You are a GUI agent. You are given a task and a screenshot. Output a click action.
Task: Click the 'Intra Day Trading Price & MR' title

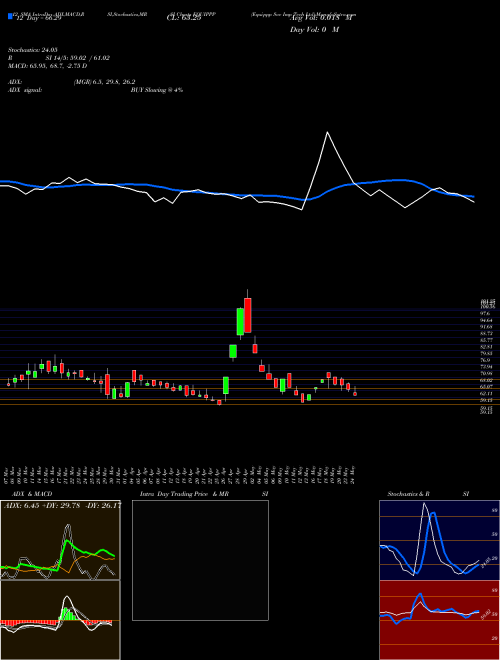coord(184,494)
